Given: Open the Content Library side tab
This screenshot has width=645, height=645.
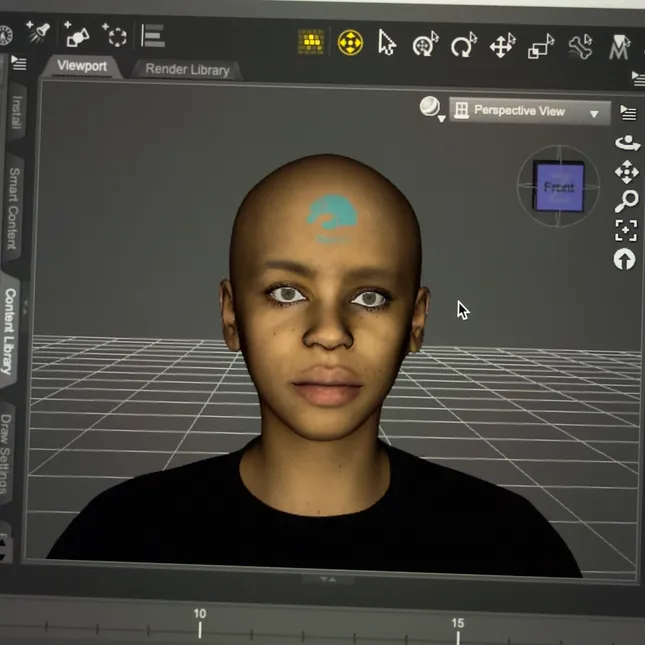Looking at the screenshot, I should point(10,331).
